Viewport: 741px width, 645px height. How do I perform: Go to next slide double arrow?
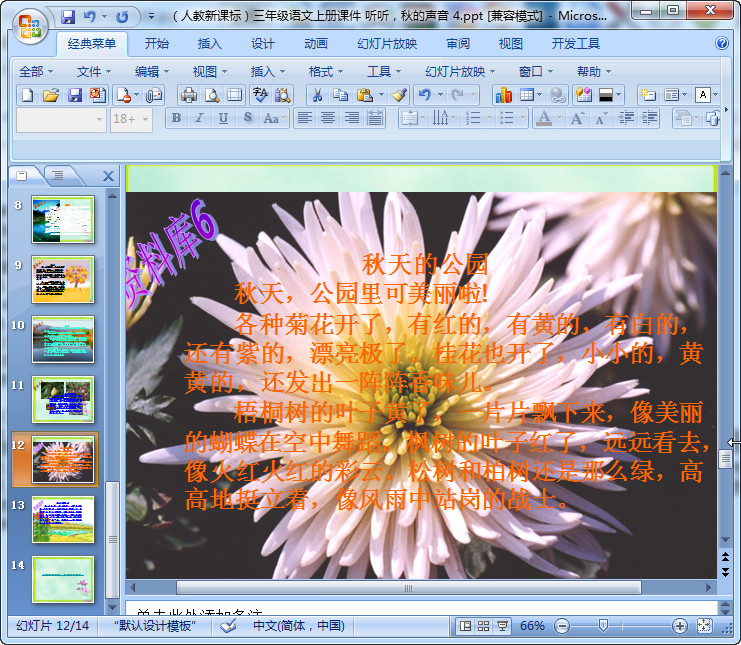(725, 573)
